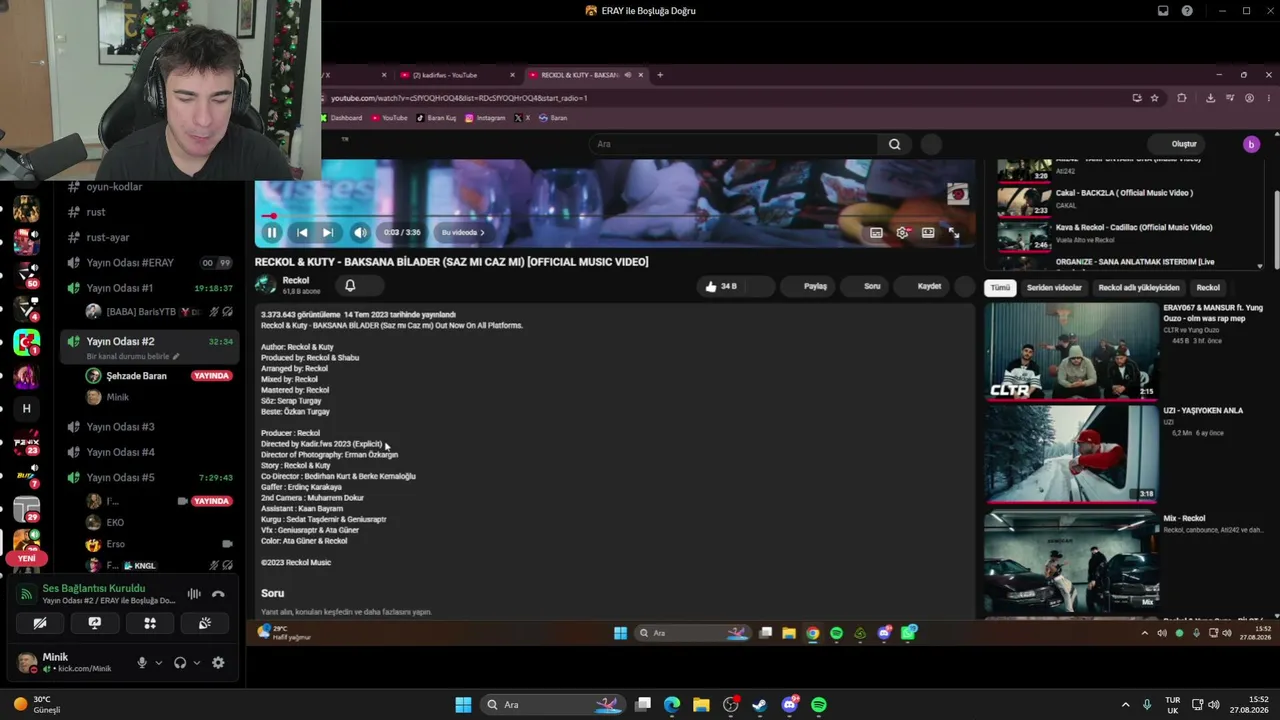Focus the YouTube search box labeled Ara
This screenshot has height=720, width=1280.
(x=735, y=144)
